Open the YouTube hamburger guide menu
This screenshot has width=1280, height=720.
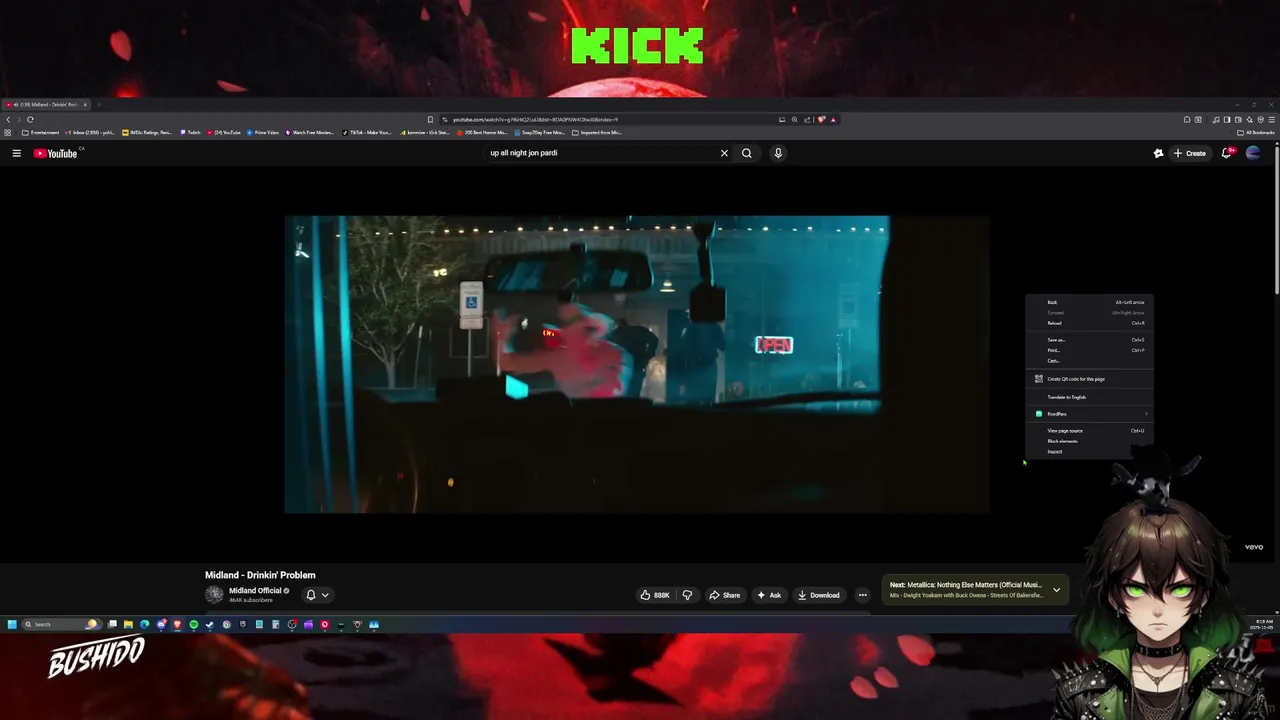click(x=16, y=153)
